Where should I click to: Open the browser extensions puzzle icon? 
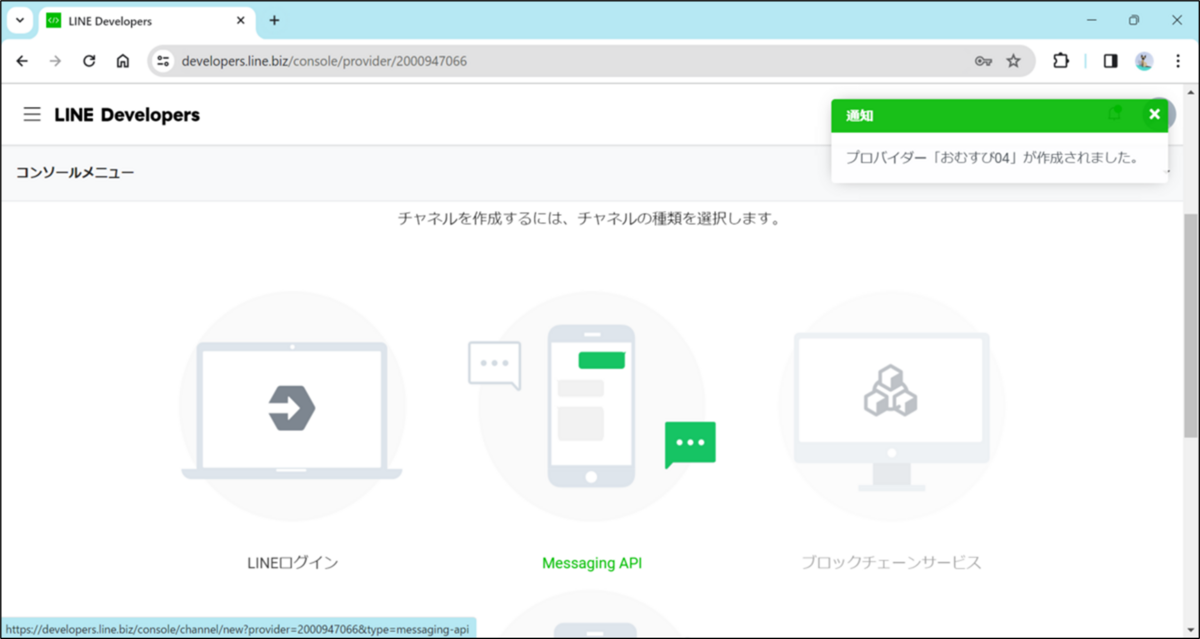(1061, 61)
